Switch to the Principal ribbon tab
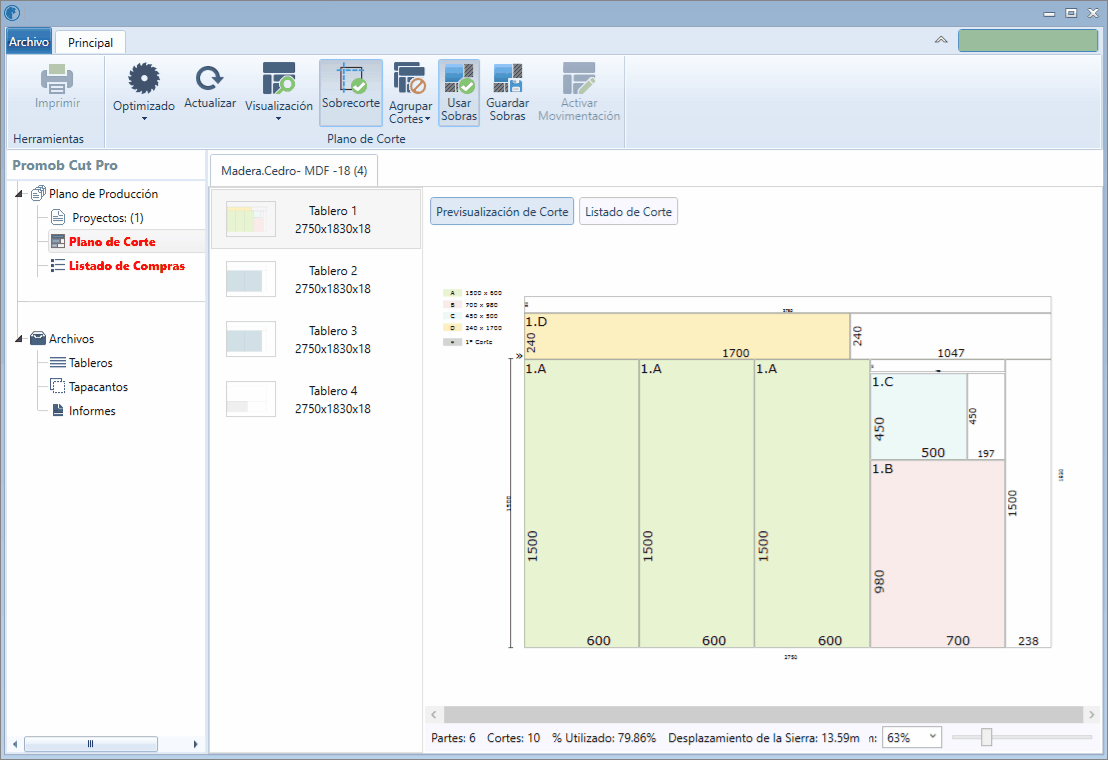Image resolution: width=1108 pixels, height=760 pixels. click(x=90, y=42)
